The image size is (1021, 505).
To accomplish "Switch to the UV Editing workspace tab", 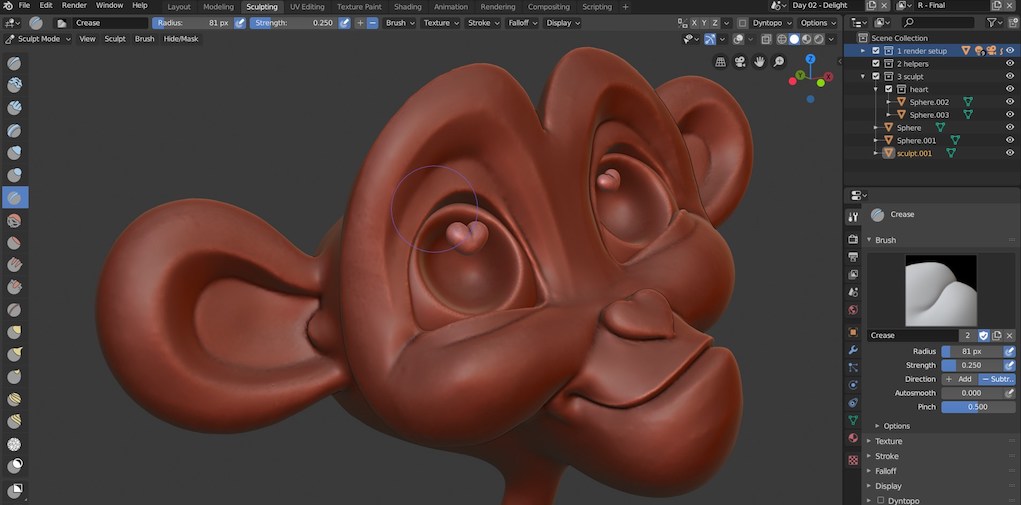I will (x=307, y=6).
